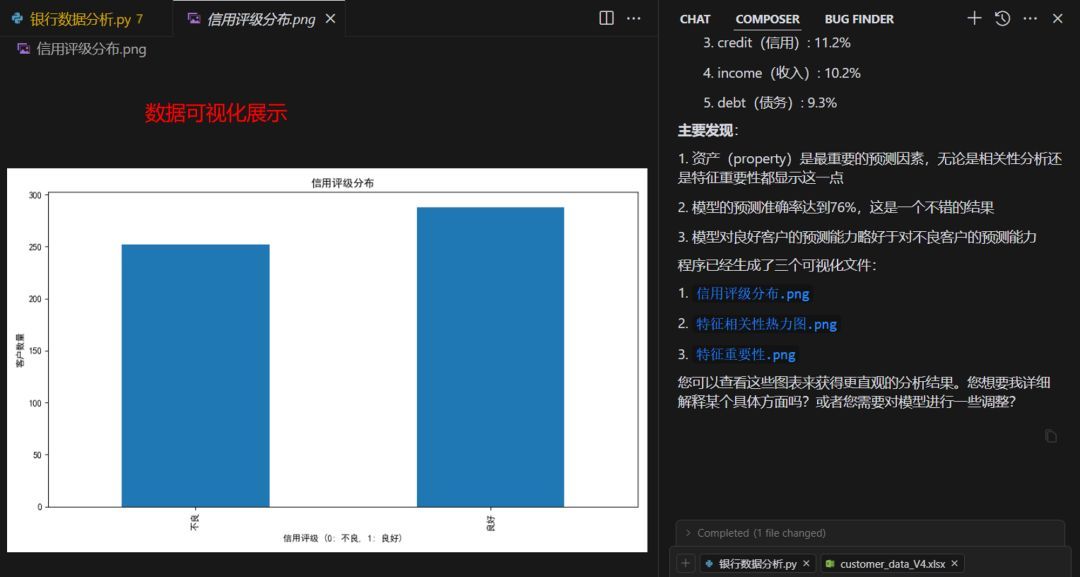Close the 信用评级分布.png editor tab

[x=330, y=18]
